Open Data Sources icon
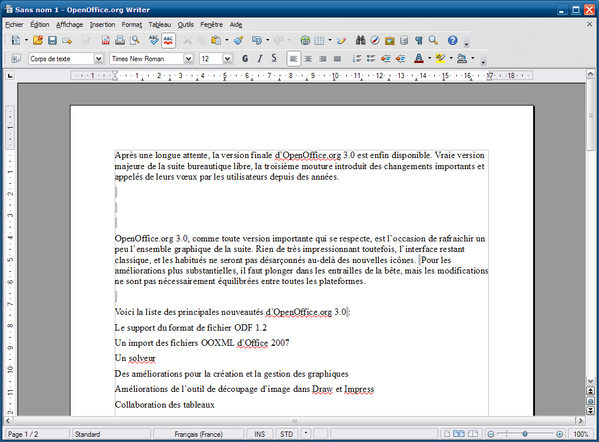 click(404, 40)
